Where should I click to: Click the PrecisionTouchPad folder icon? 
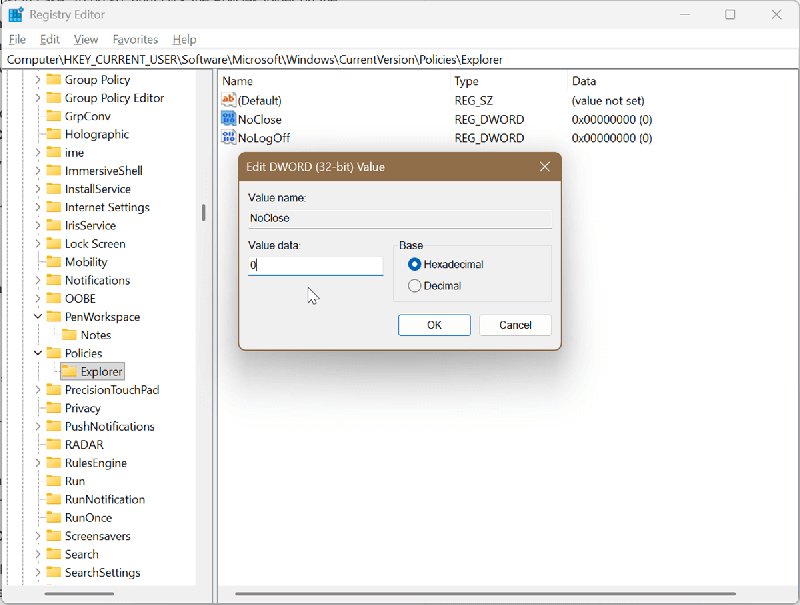tap(54, 390)
